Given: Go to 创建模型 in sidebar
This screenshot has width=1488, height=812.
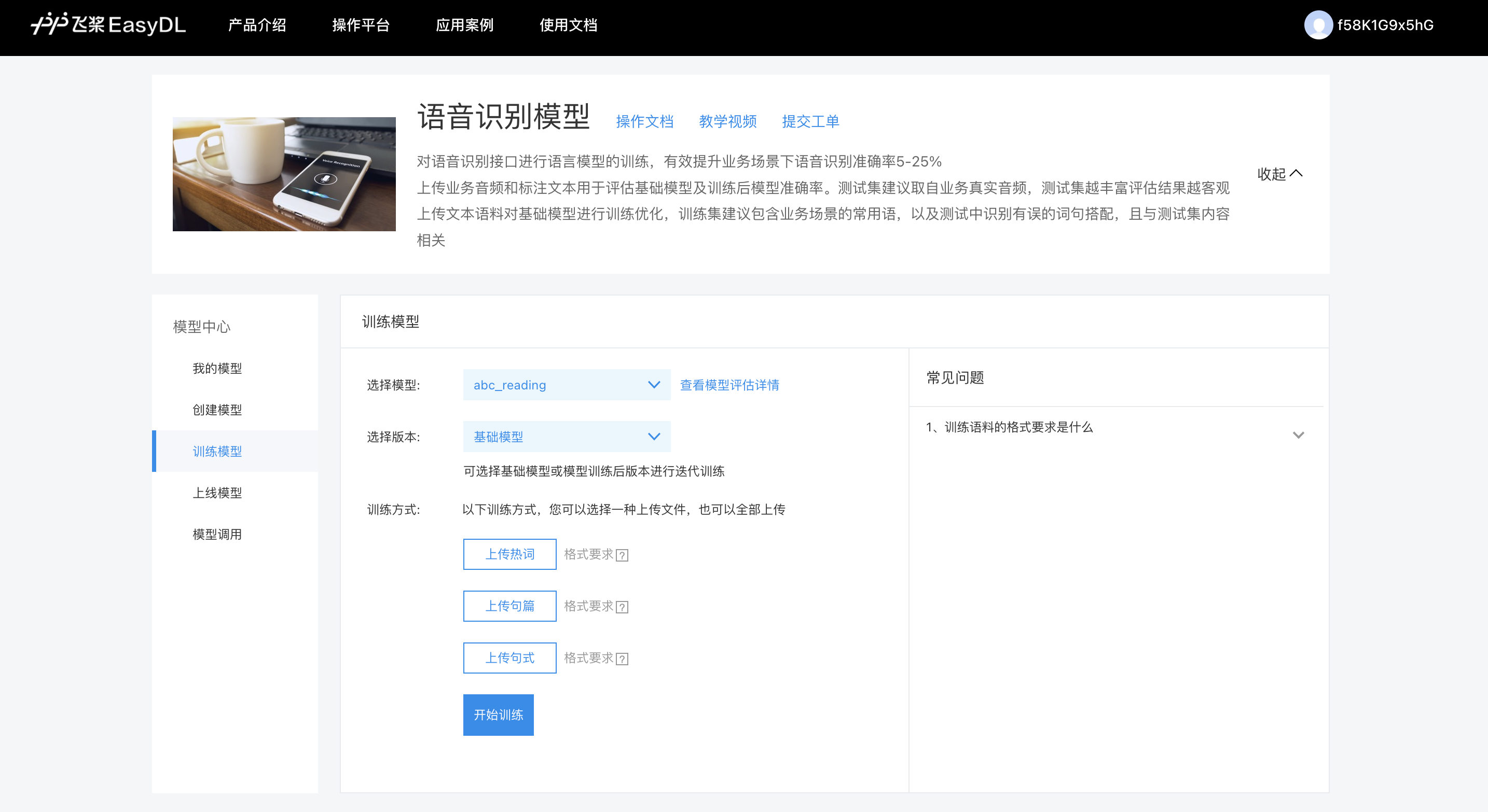Looking at the screenshot, I should tap(217, 410).
